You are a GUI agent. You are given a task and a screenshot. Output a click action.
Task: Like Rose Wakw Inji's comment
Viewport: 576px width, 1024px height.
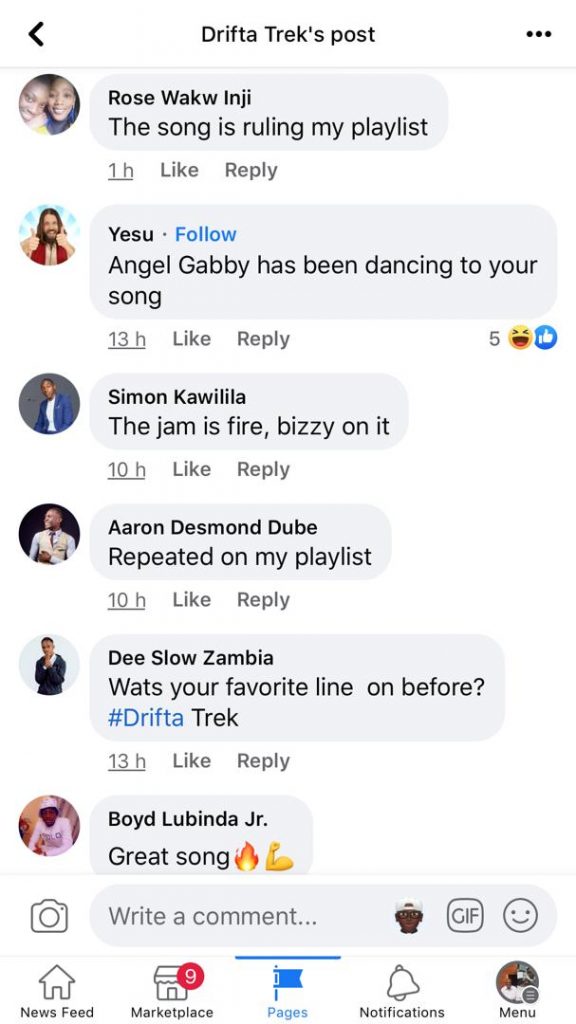coord(179,170)
